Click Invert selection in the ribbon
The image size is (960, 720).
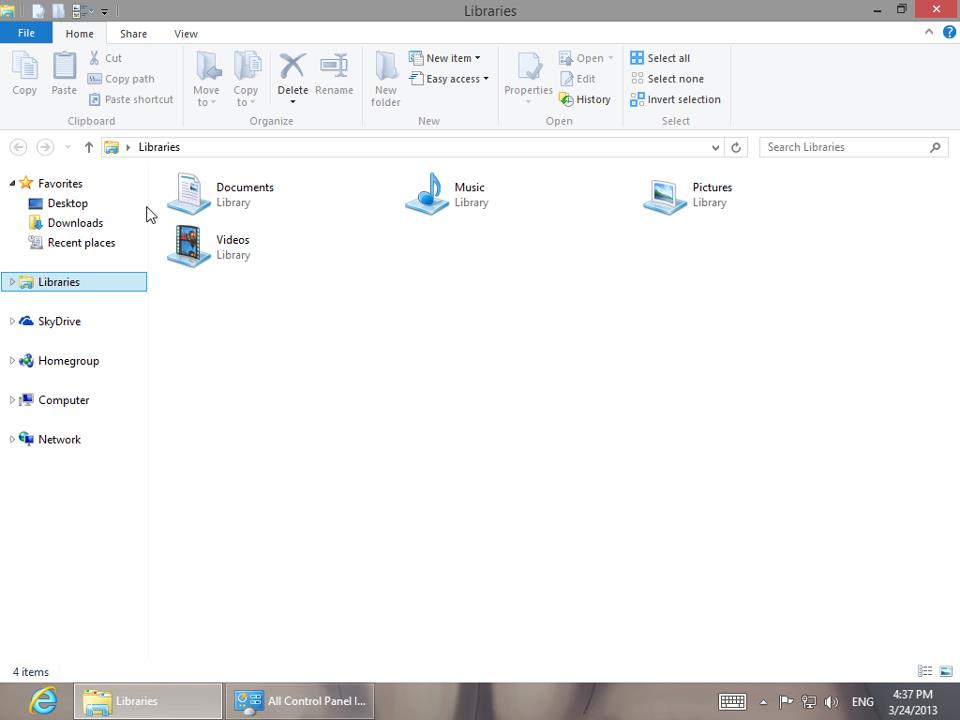pyautogui.click(x=675, y=99)
